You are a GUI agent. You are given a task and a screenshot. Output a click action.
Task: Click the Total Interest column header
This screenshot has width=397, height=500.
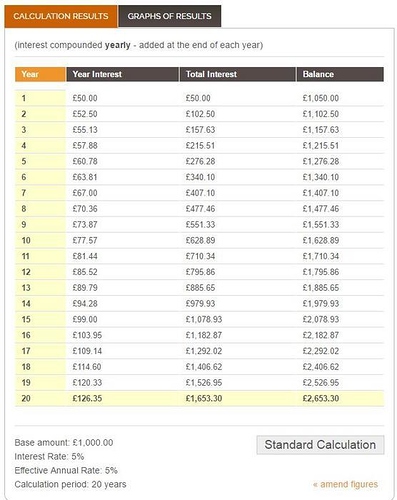(238, 74)
